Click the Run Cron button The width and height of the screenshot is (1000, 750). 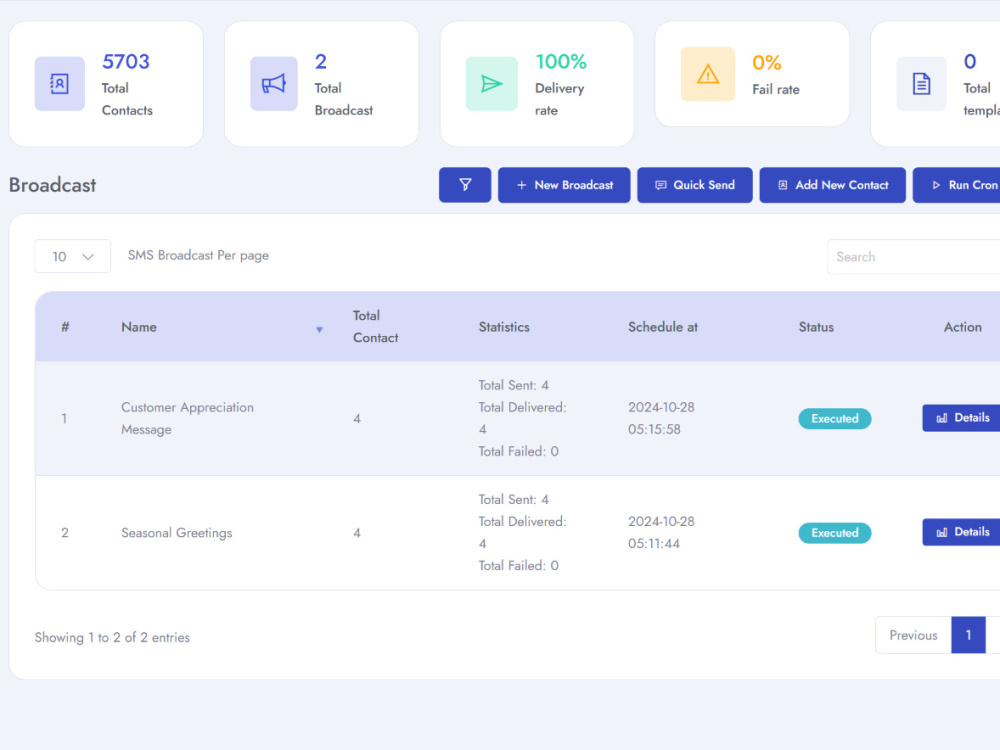(957, 185)
